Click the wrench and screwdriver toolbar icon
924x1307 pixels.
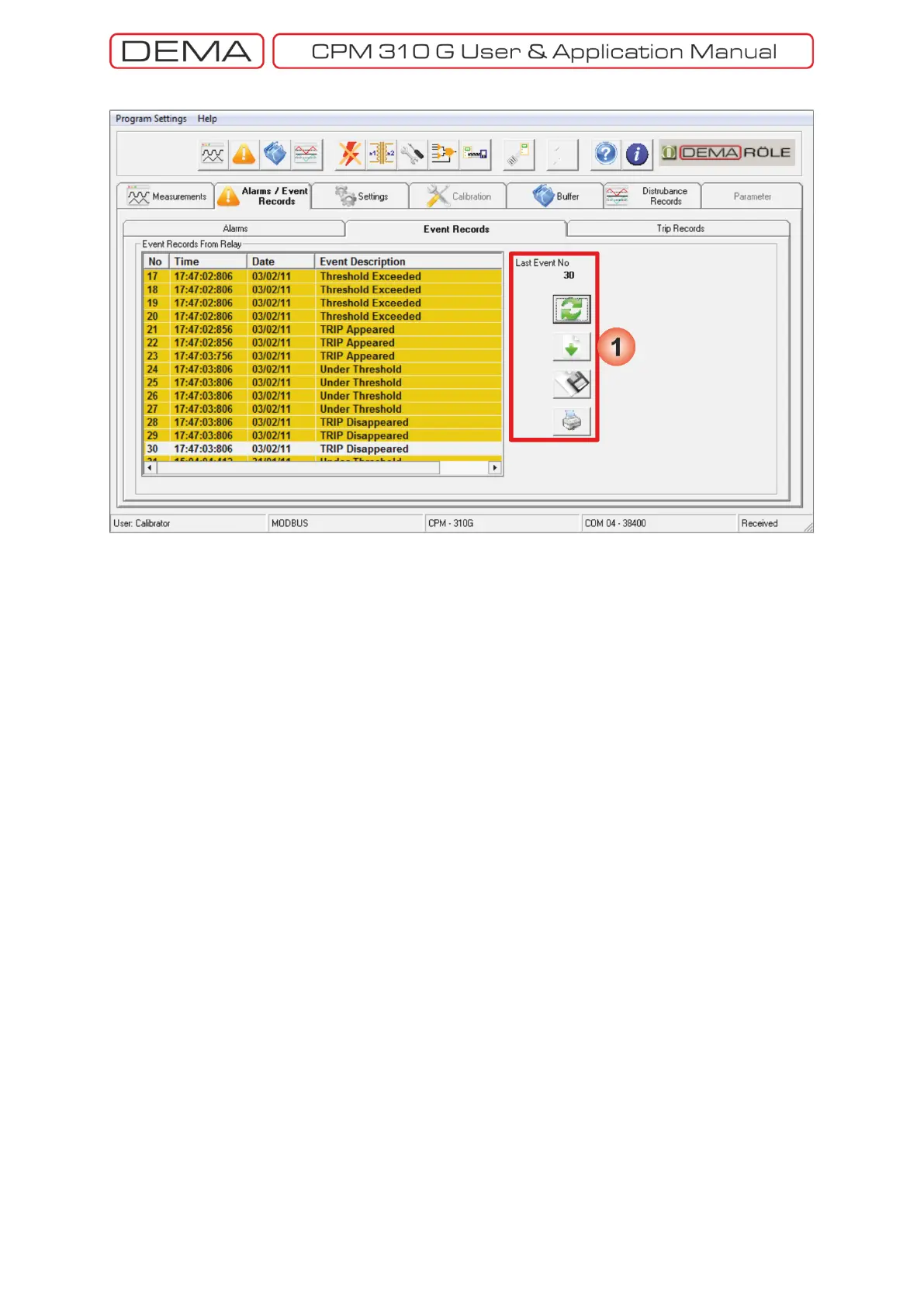[412, 154]
